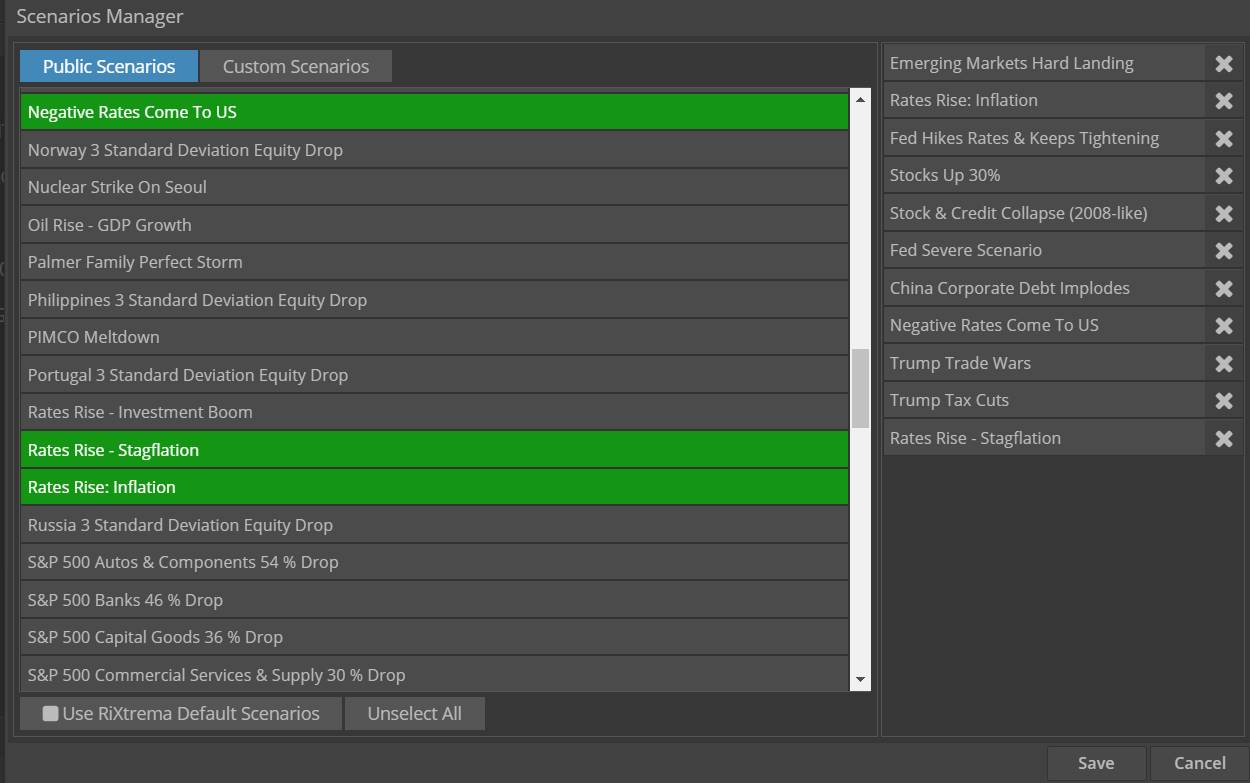1250x783 pixels.
Task: Remove Rates Rise: Inflation from selected list
Action: tap(1223, 101)
